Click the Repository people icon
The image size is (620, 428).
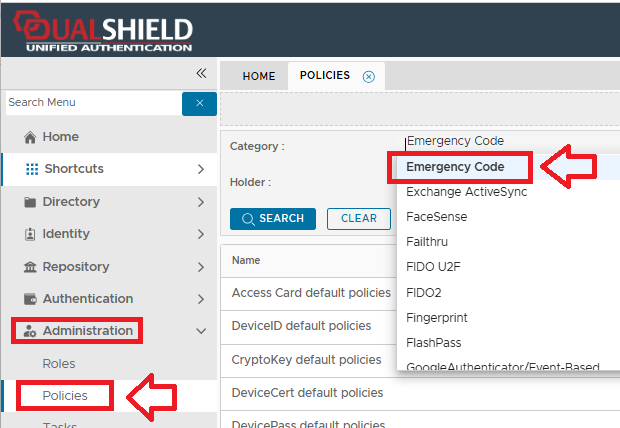[x=30, y=267]
